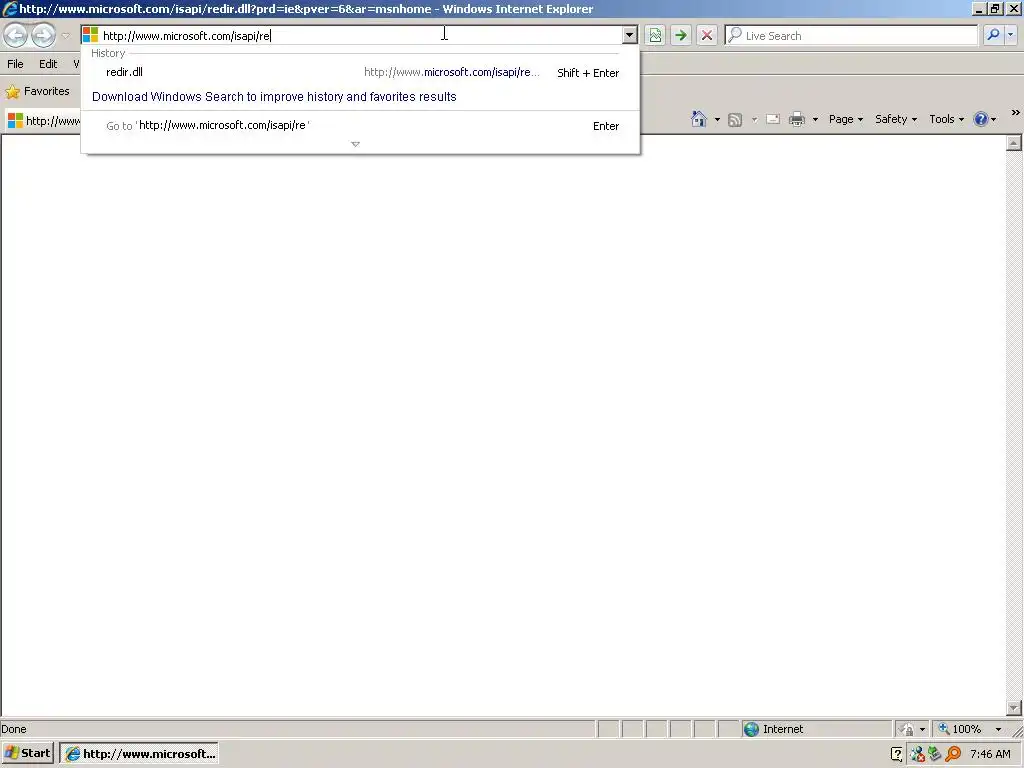Select the redir.dll history suggestion
The height and width of the screenshot is (768, 1024).
click(361, 72)
